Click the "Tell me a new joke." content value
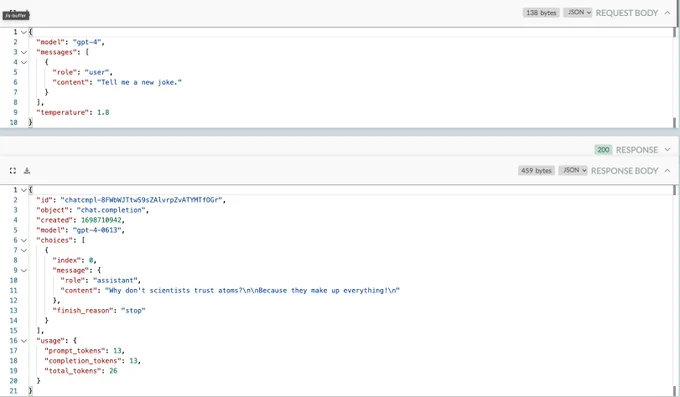This screenshot has height=397, width=680. coord(139,82)
